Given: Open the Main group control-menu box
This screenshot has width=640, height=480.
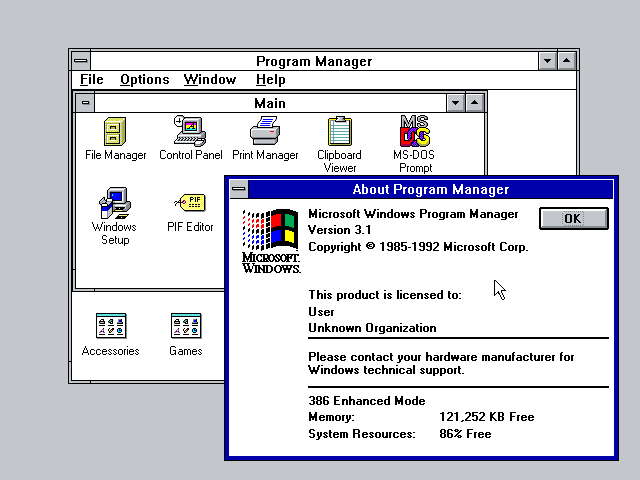Looking at the screenshot, I should pos(85,103).
